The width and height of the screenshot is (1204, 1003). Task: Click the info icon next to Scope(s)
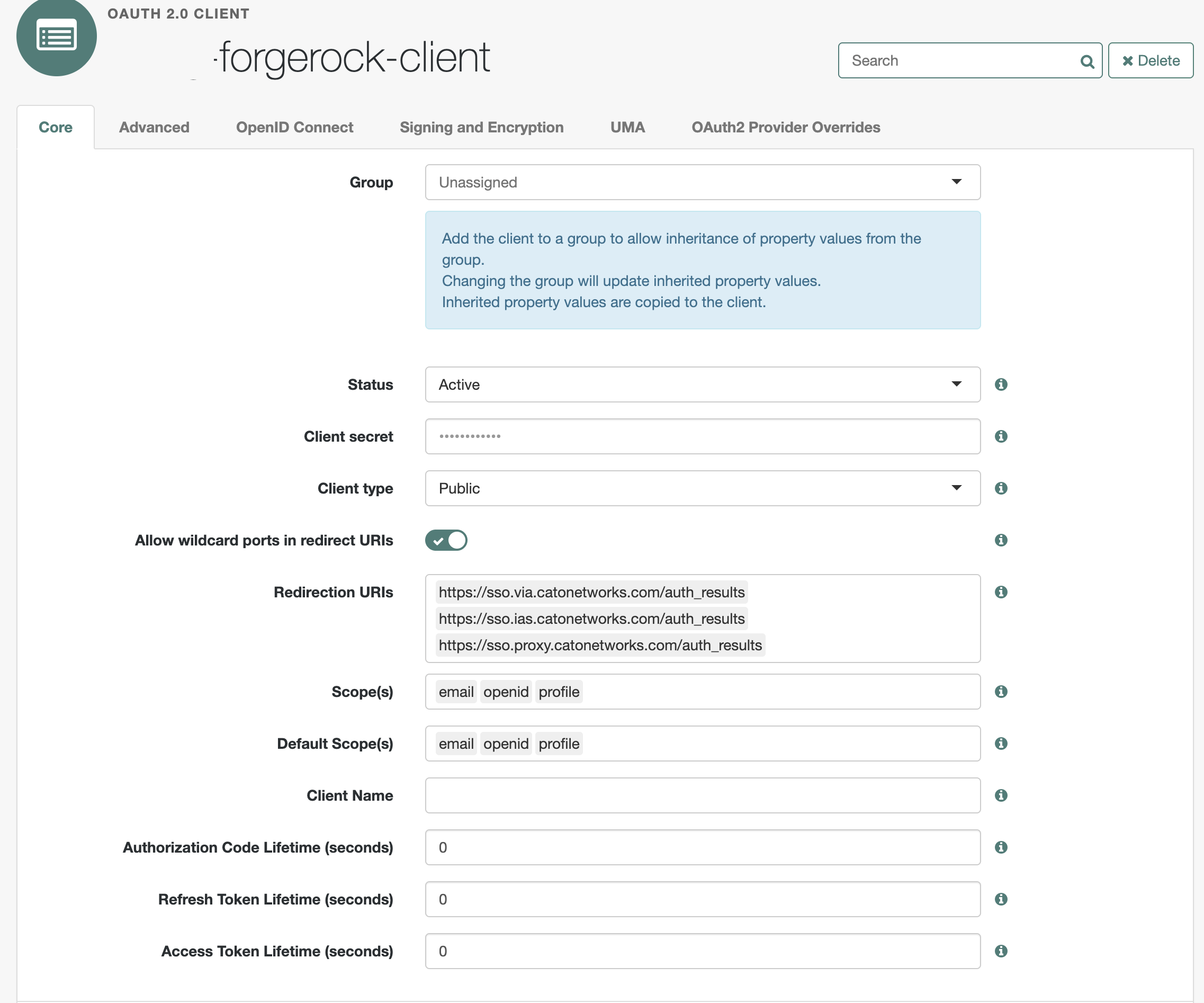click(1001, 692)
